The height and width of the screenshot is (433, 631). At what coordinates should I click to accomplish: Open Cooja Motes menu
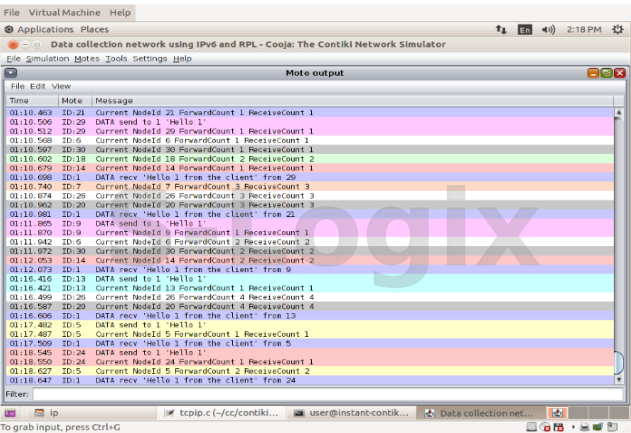pyautogui.click(x=87, y=59)
